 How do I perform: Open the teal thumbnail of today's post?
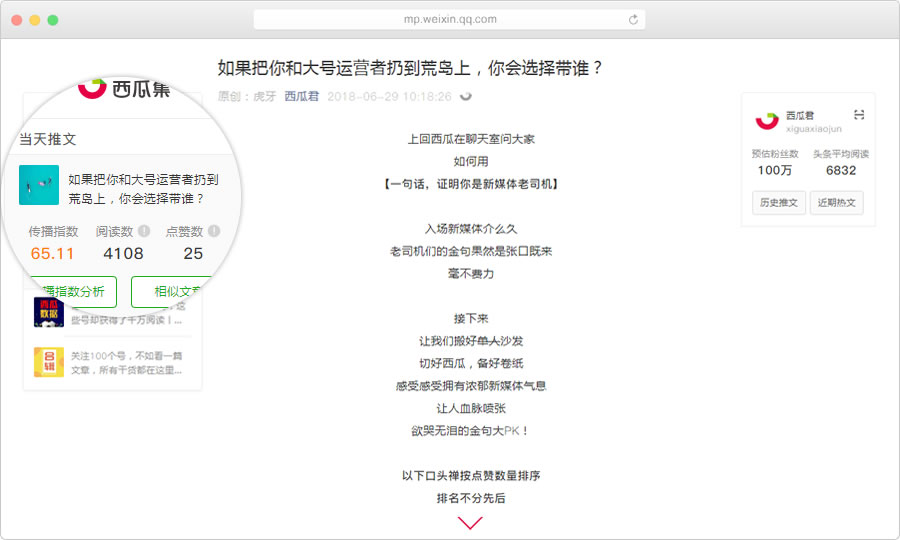click(39, 185)
